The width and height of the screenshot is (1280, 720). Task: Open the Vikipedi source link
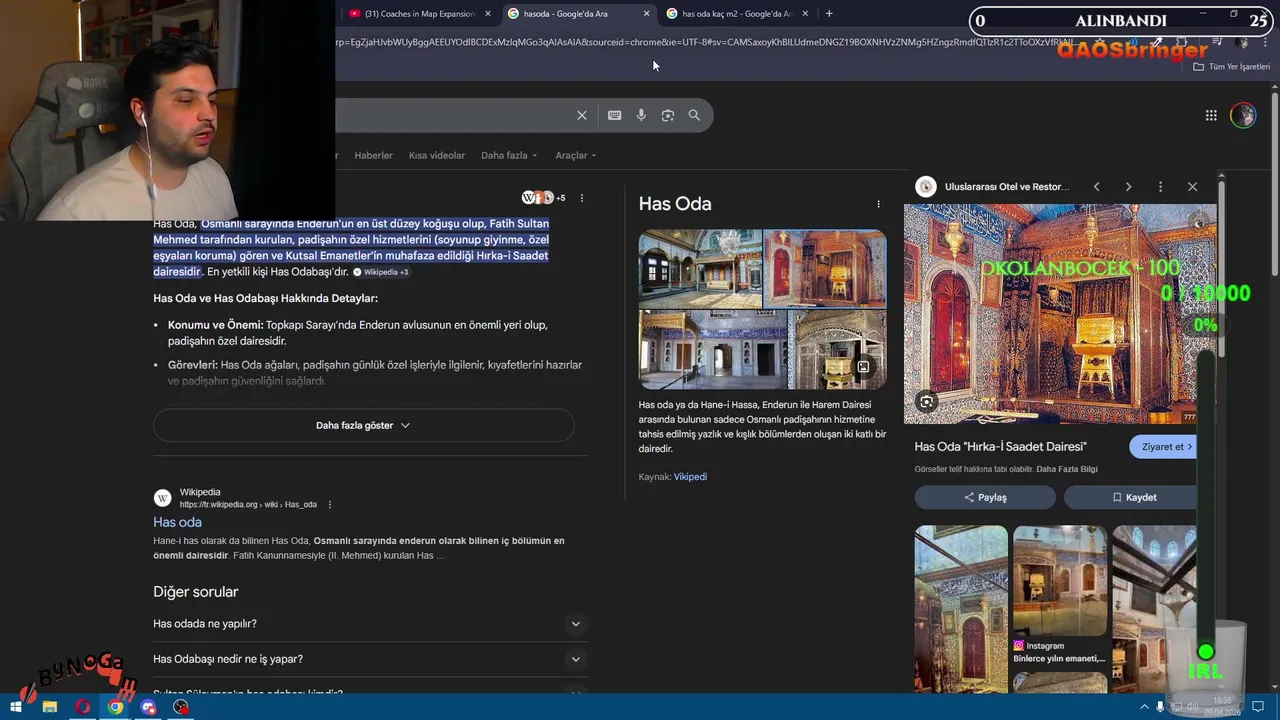tap(690, 477)
